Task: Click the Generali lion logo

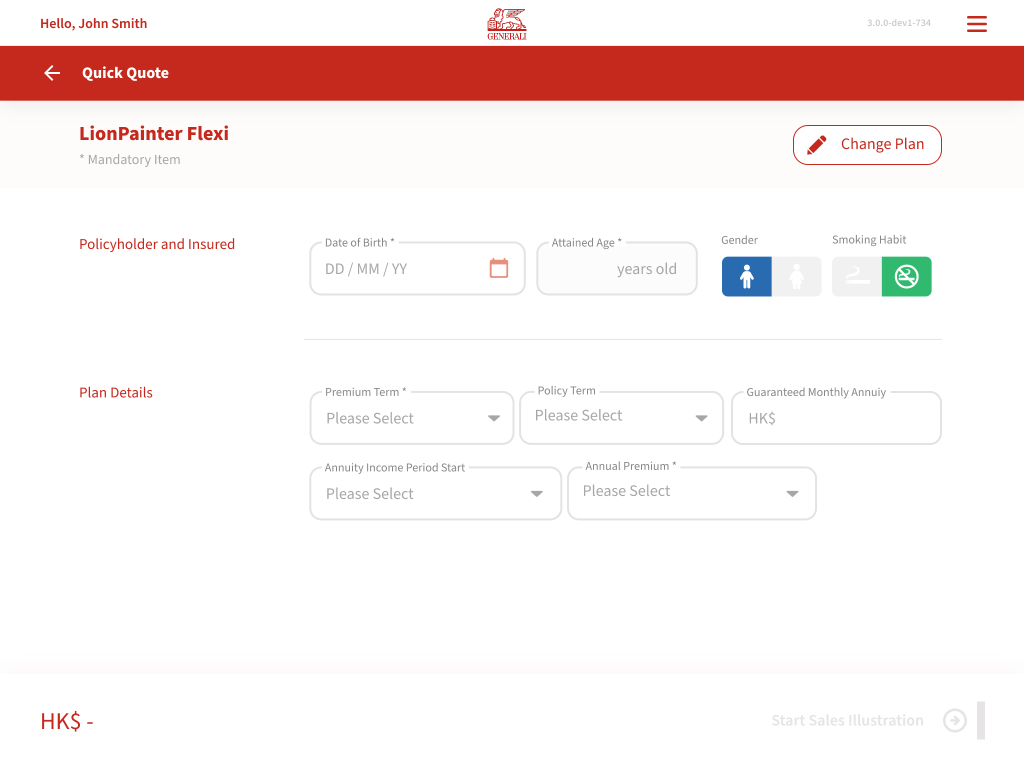Action: 507,24
